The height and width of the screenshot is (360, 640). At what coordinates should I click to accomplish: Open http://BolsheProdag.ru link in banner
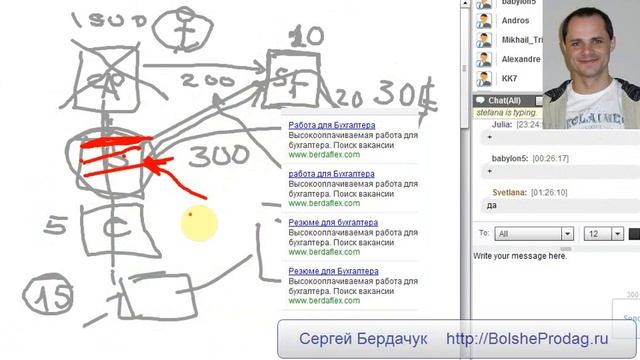point(527,338)
